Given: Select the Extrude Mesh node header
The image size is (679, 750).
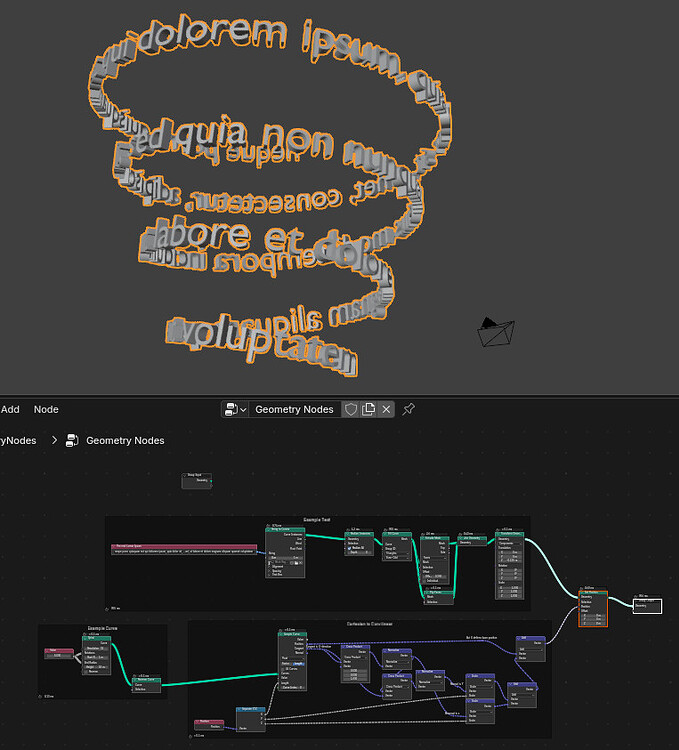Looking at the screenshot, I should [x=435, y=538].
